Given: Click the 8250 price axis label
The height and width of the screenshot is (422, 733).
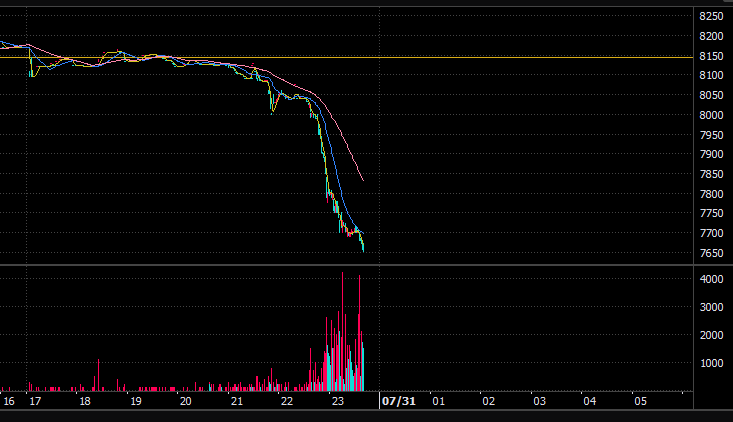Looking at the screenshot, I should (x=711, y=16).
